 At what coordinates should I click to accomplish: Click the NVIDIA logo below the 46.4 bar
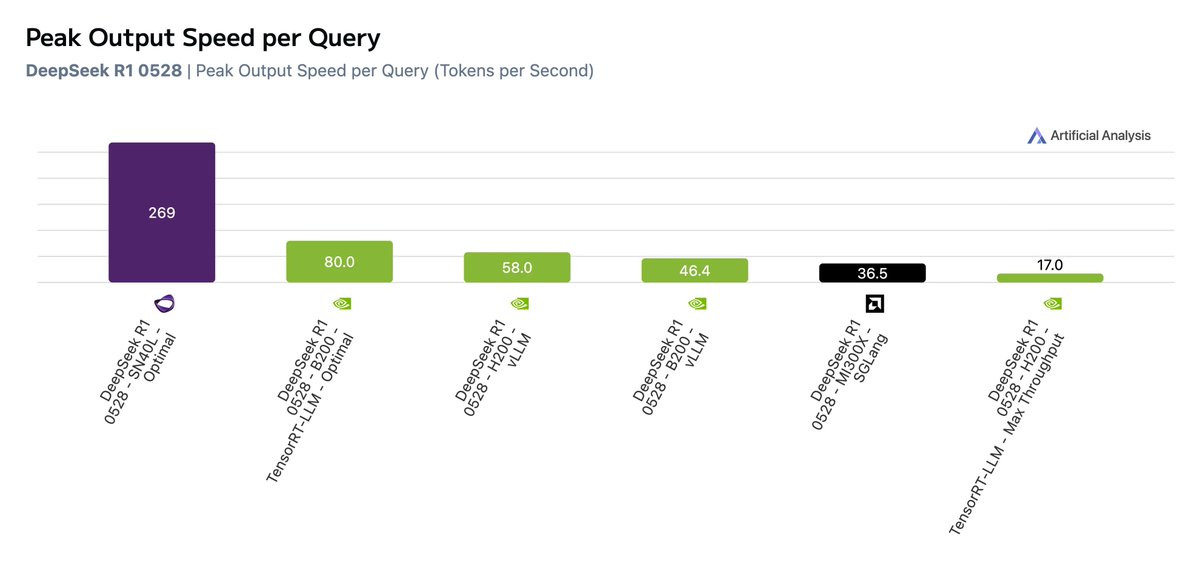tap(695, 303)
